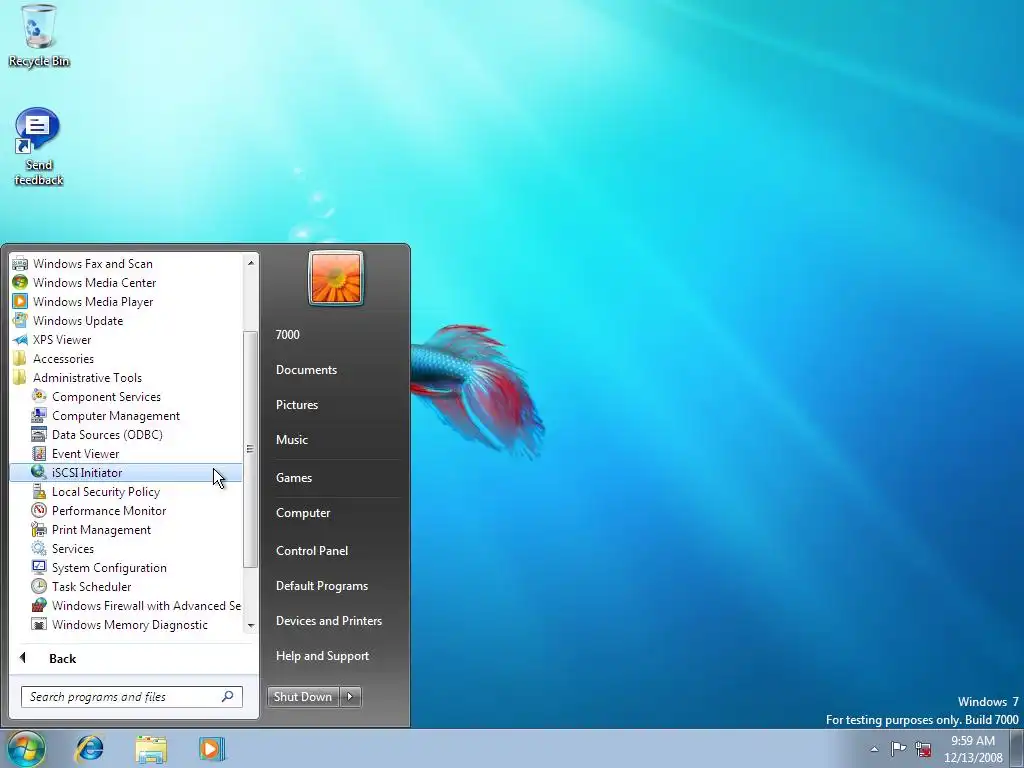
Task: Open Internet Explorer from taskbar
Action: [x=89, y=748]
